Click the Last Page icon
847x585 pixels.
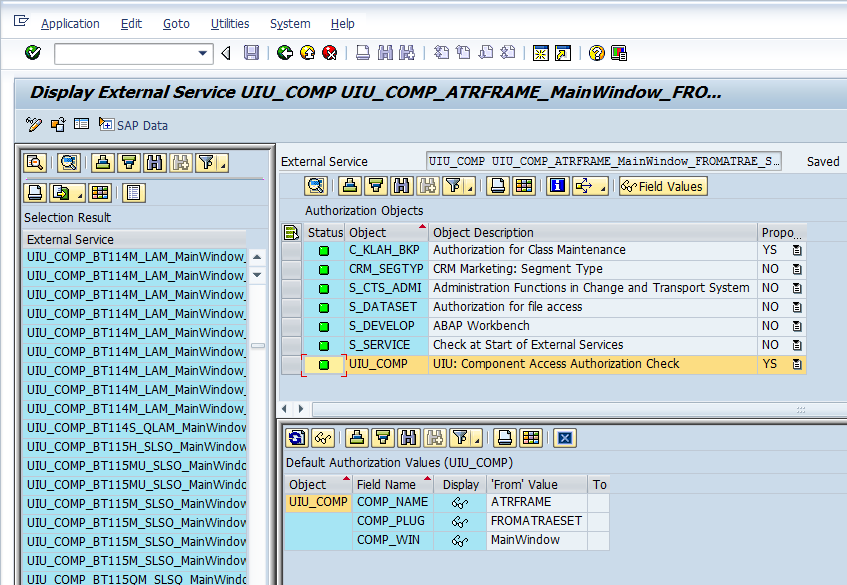508,52
